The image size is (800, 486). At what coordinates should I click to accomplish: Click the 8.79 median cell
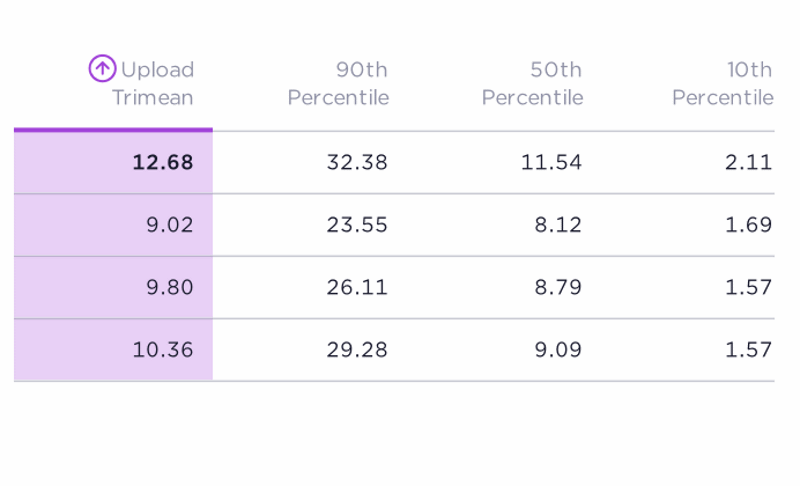tap(558, 287)
